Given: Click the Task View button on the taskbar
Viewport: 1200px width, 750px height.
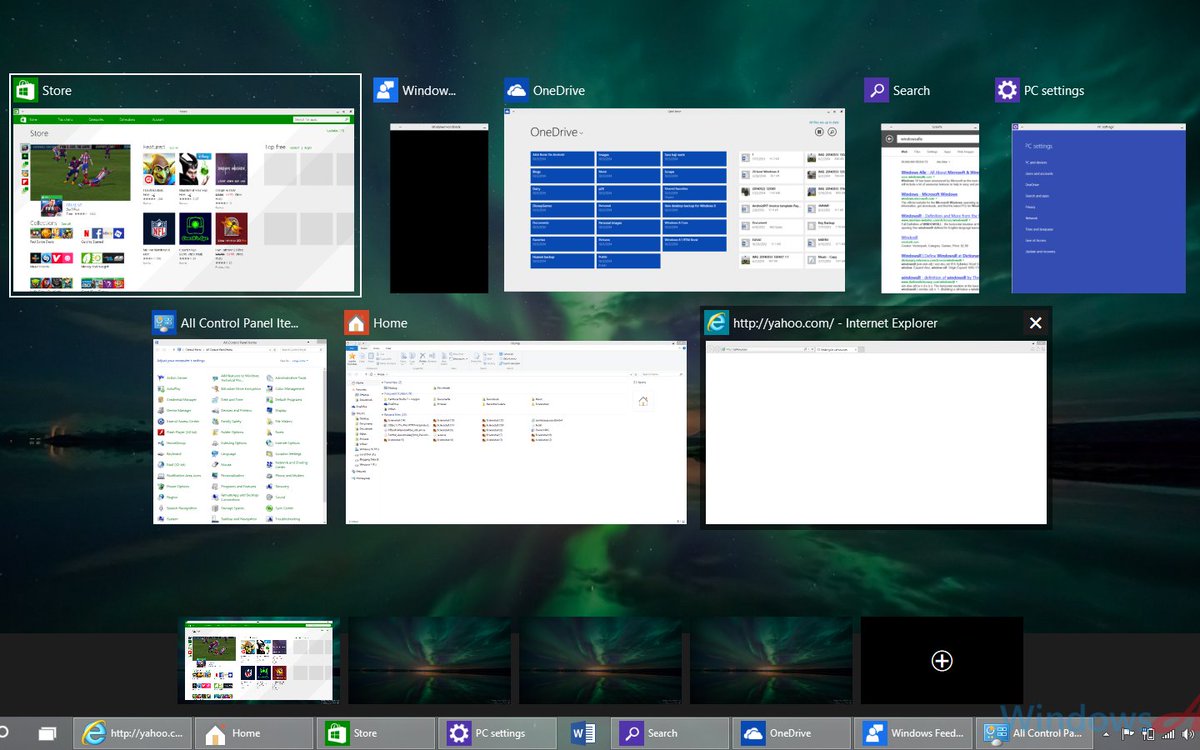Looking at the screenshot, I should (46, 733).
